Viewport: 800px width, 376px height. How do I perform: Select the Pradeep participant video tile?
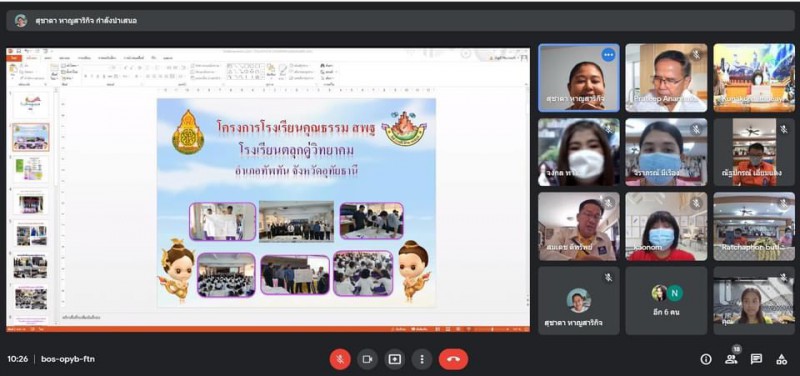(666, 78)
